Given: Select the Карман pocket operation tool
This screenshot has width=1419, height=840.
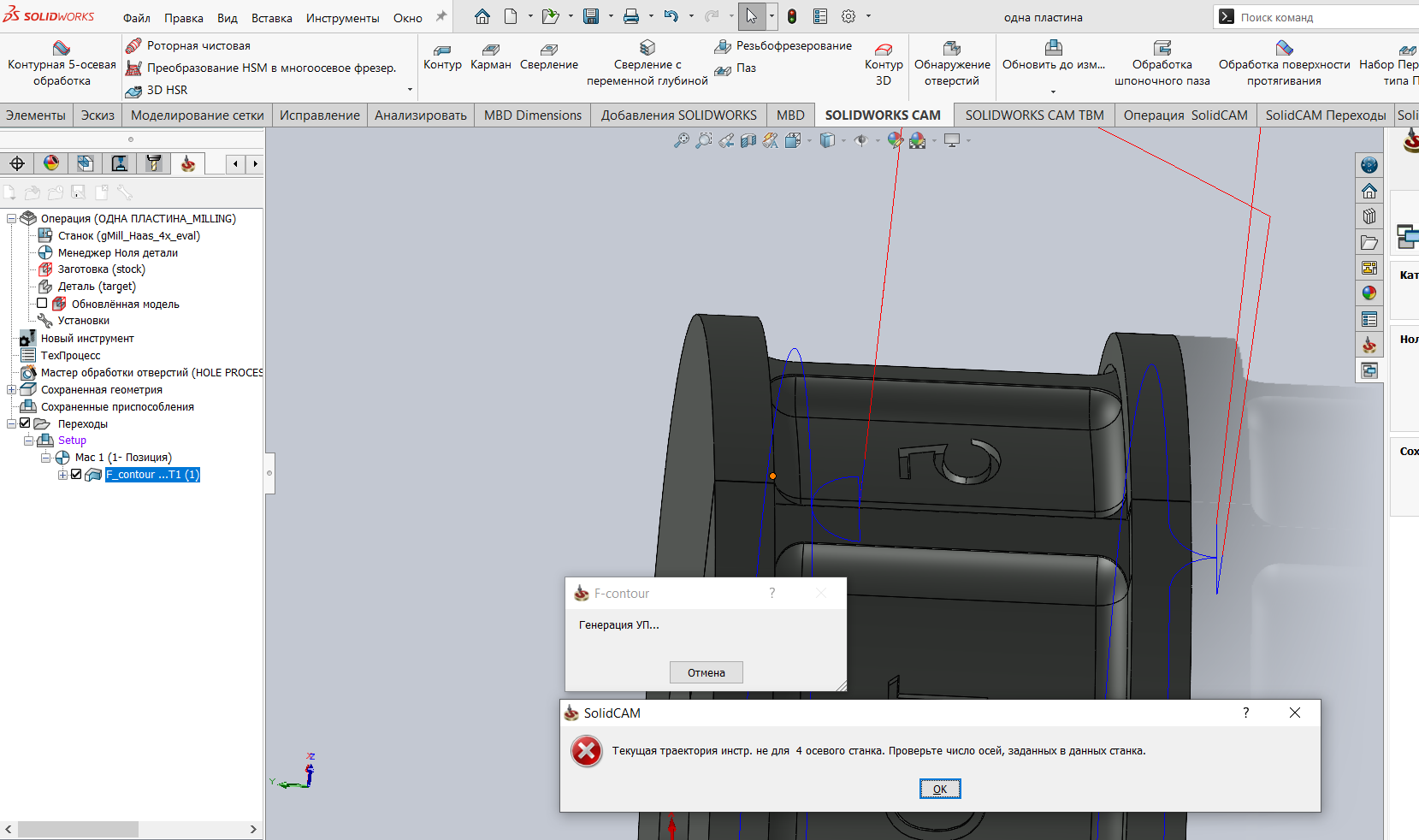Looking at the screenshot, I should pyautogui.click(x=491, y=57).
